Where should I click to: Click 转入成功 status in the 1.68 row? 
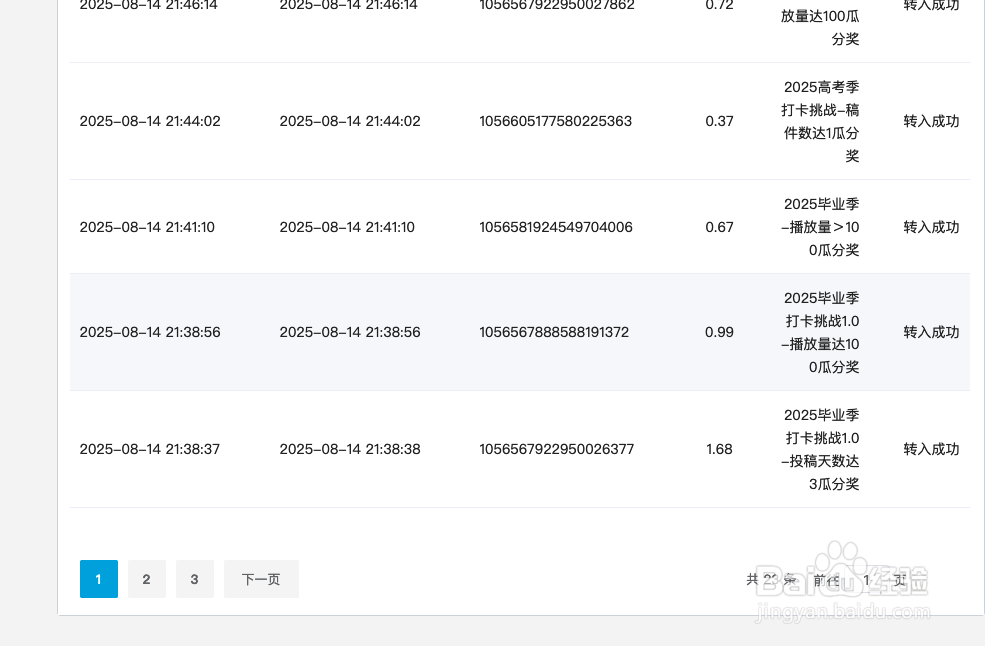coord(931,449)
